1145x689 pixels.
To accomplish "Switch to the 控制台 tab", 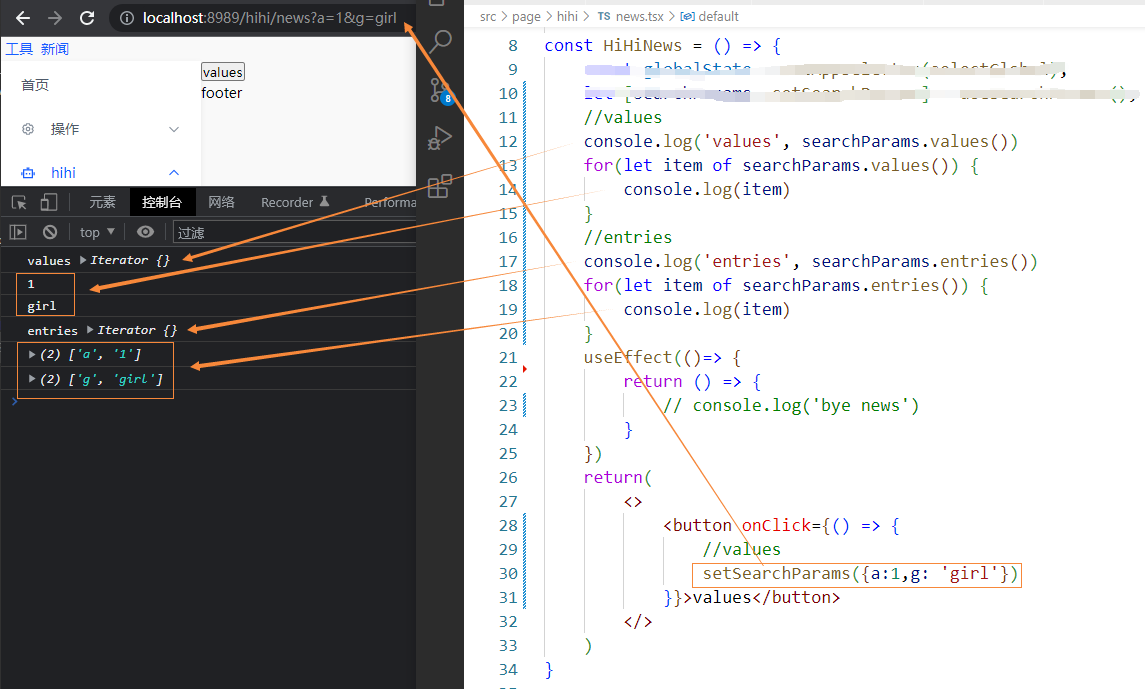I will click(161, 202).
